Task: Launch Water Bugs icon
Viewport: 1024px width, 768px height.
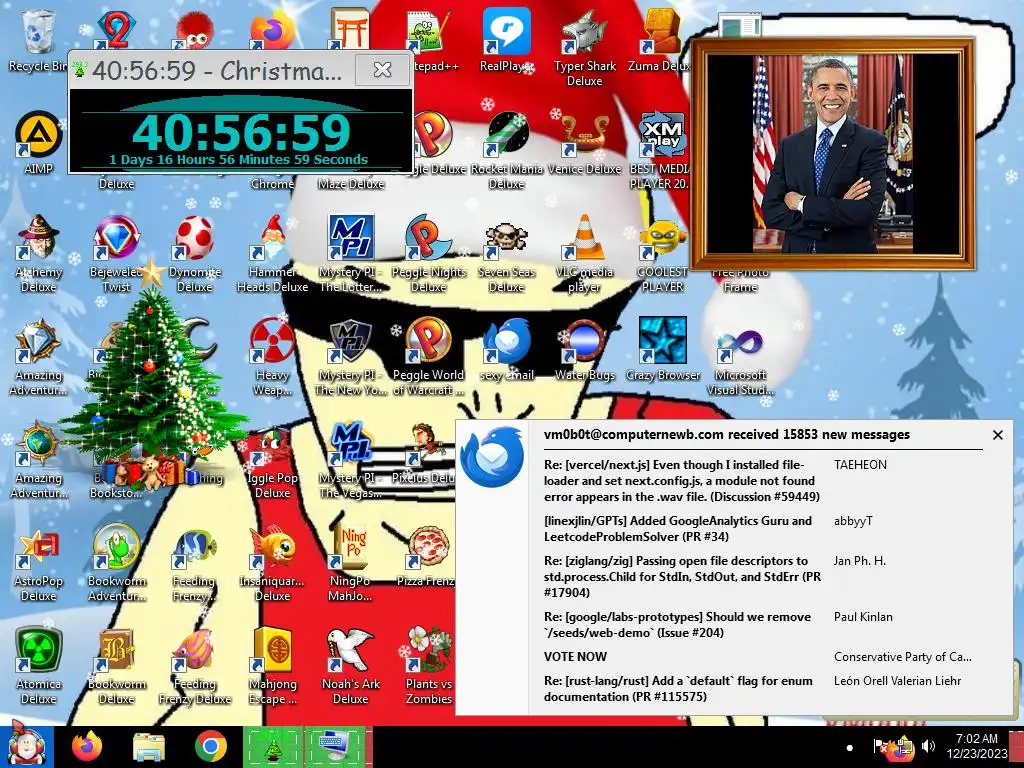Action: [x=584, y=349]
